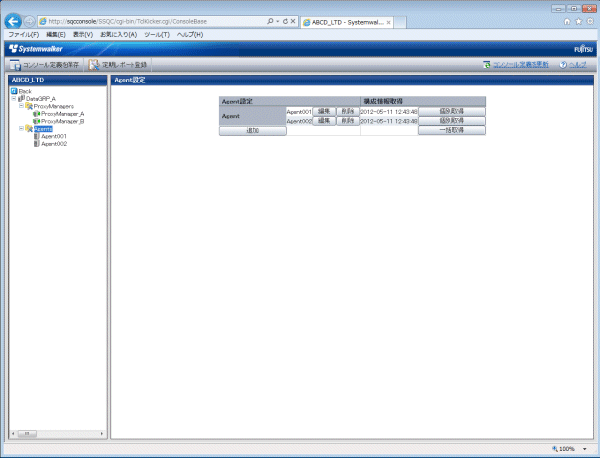Click the browser address URL field
This screenshot has height=458, width=600.
(x=155, y=22)
